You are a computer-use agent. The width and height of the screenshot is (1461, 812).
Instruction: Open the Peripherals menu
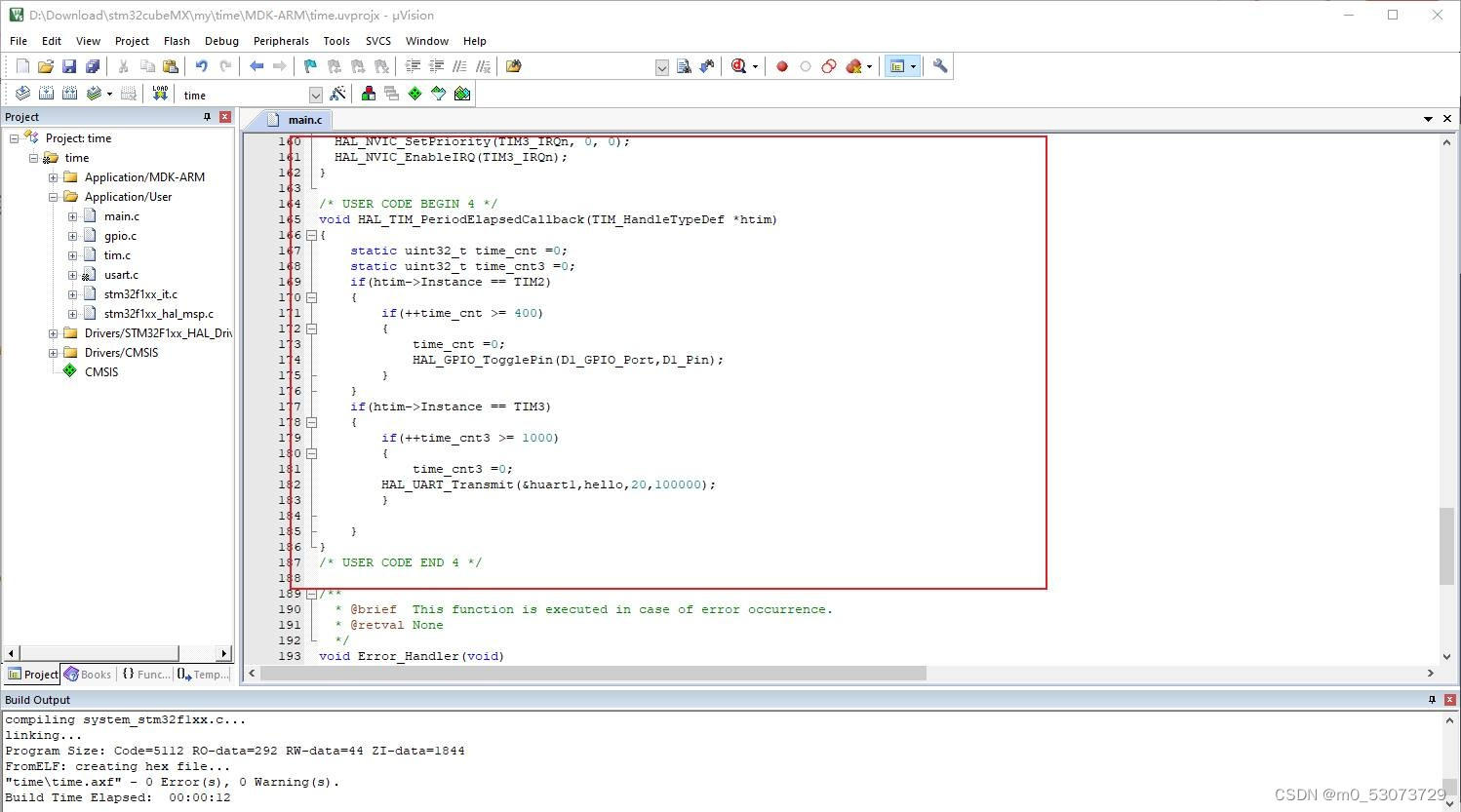point(281,41)
